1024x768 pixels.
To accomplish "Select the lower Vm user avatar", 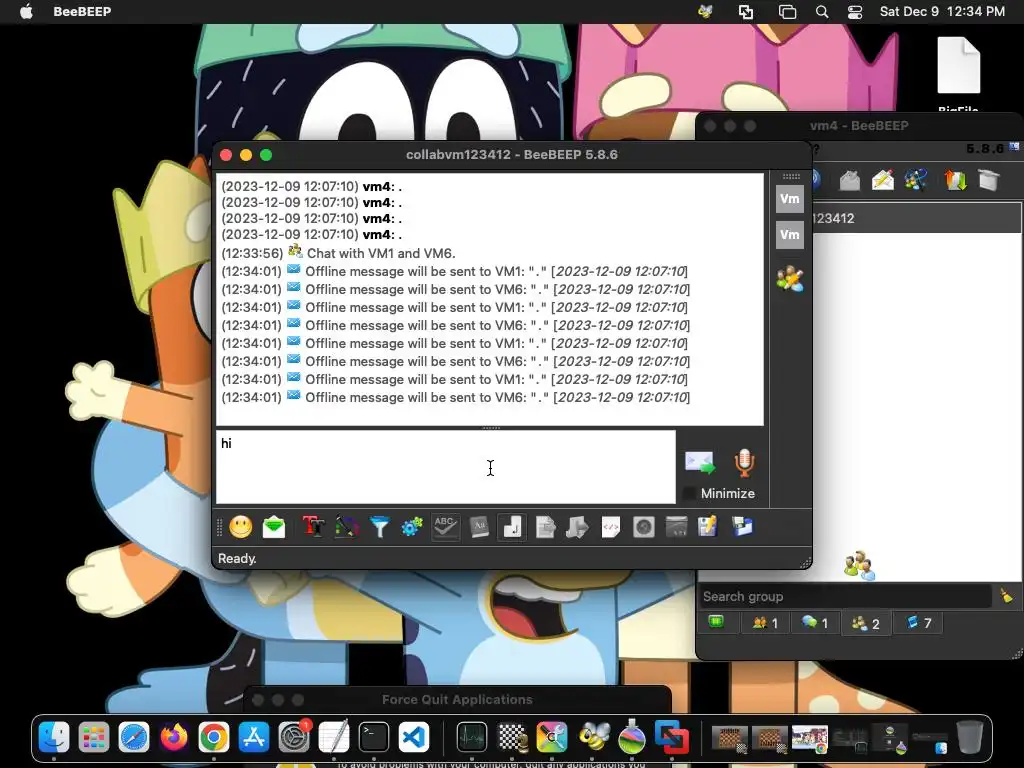I will pyautogui.click(x=790, y=235).
